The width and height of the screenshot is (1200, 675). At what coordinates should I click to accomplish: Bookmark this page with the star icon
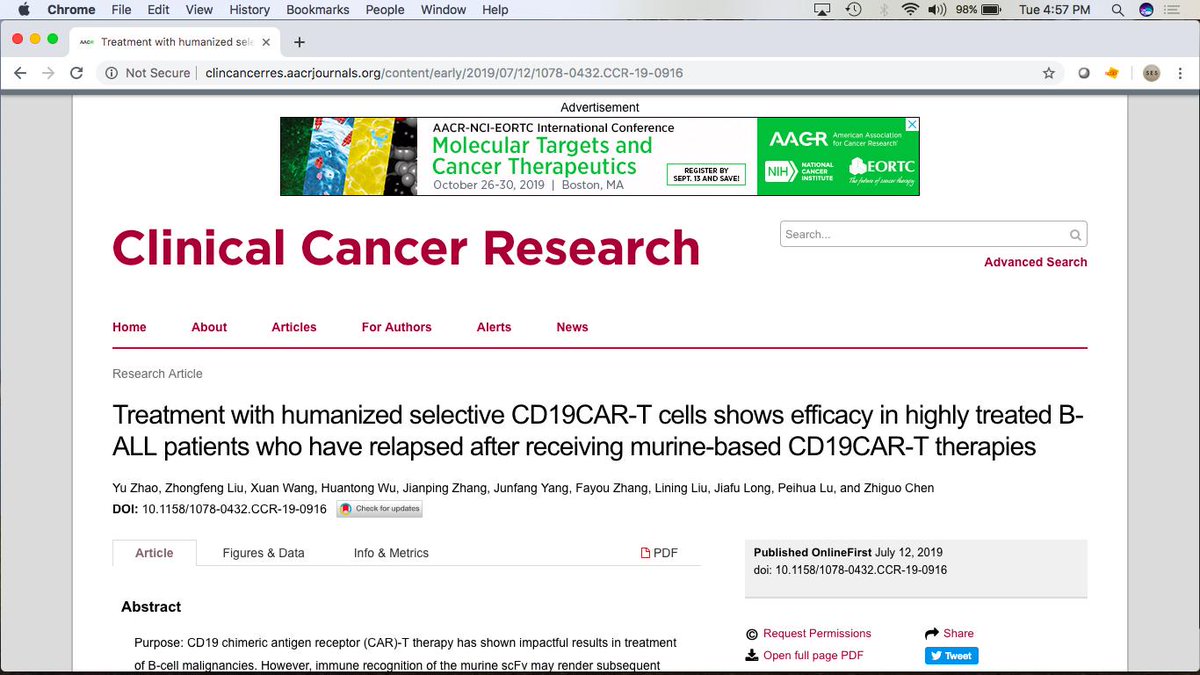click(1048, 73)
